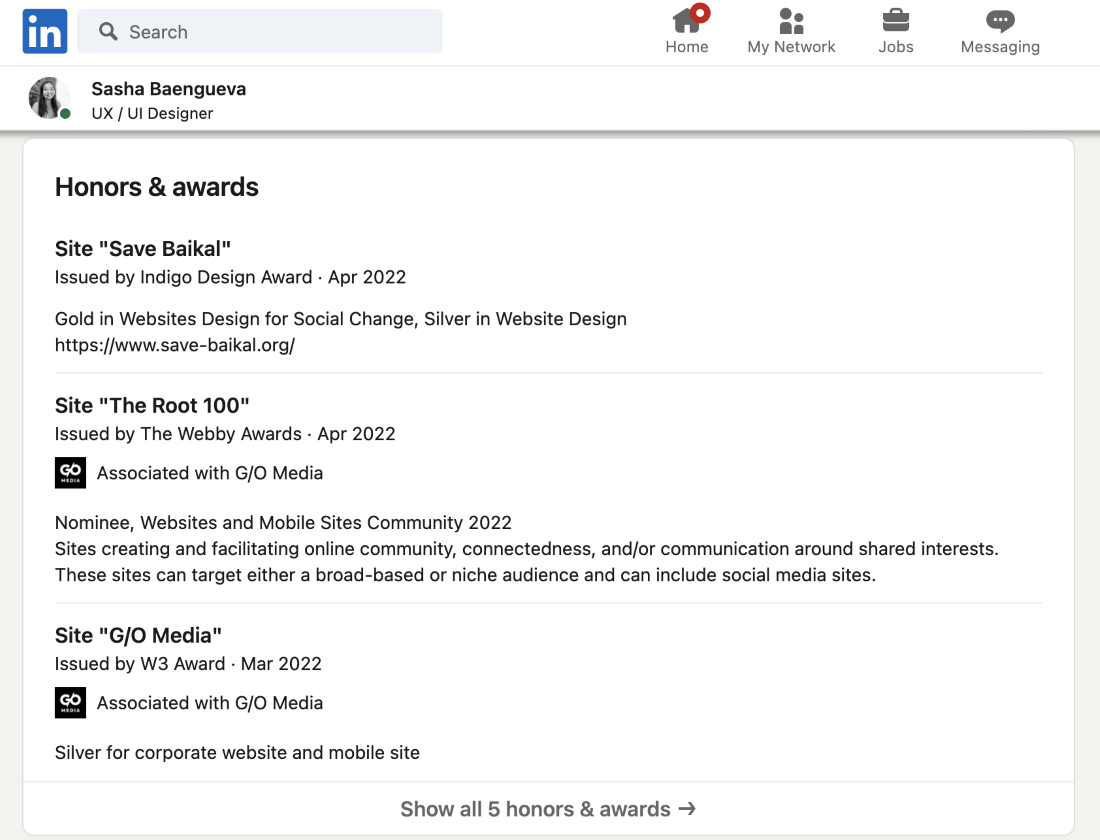Show all 5 honors & awards
Screen dimensions: 1100x840
click(x=548, y=809)
